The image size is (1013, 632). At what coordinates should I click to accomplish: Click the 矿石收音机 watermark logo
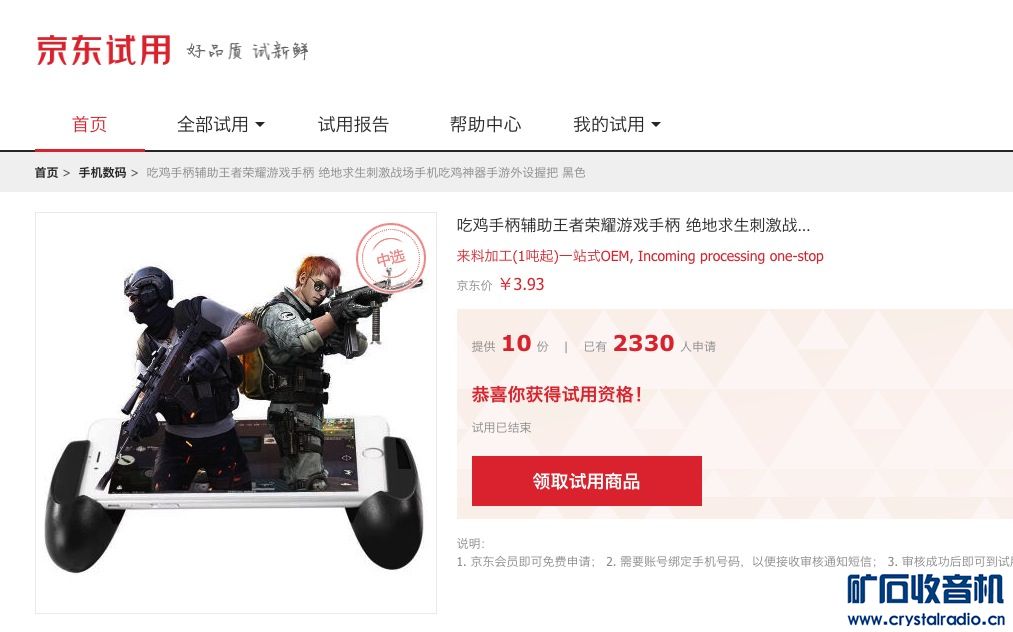click(x=926, y=589)
